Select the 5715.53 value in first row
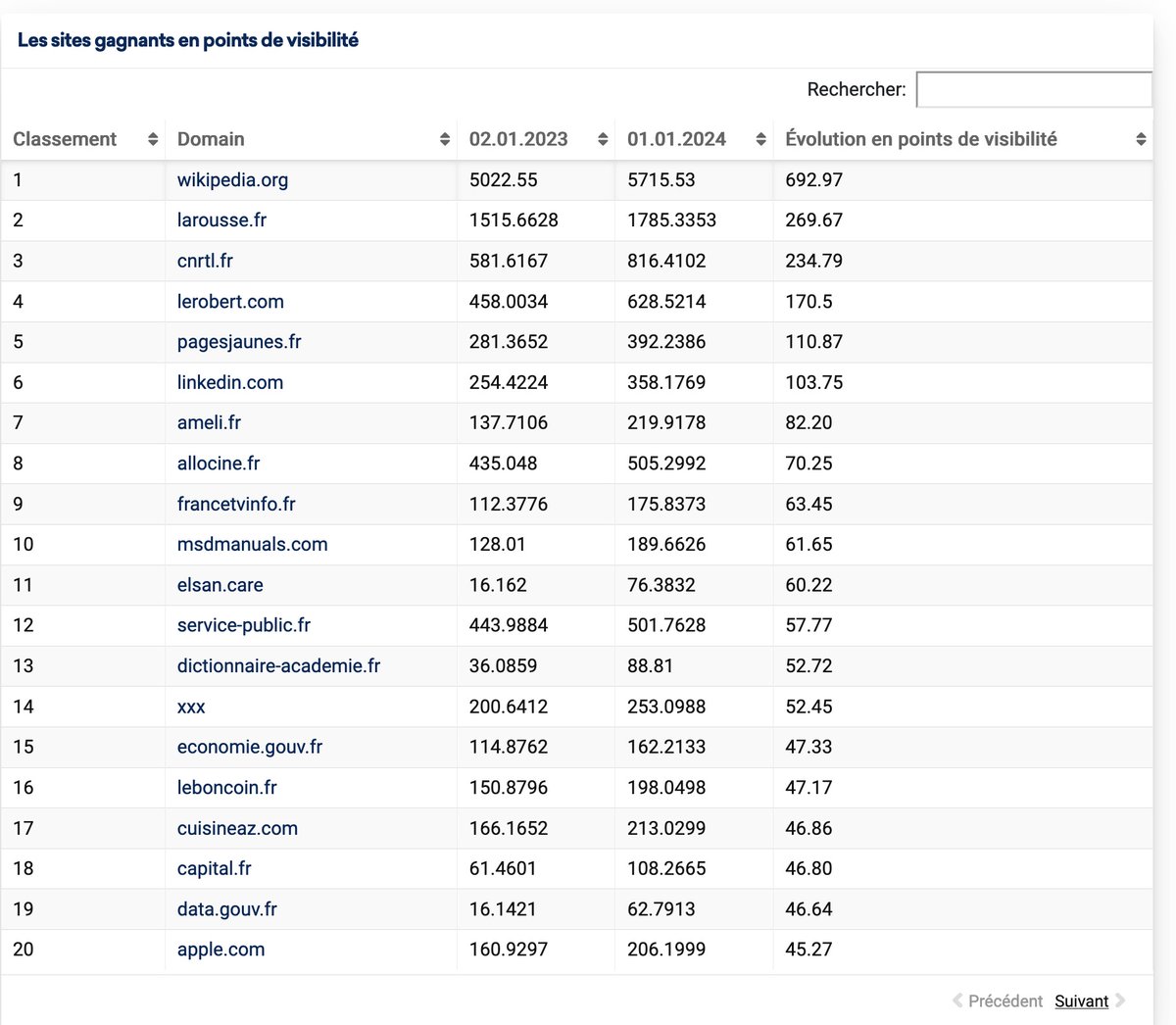1176x1025 pixels. pyautogui.click(x=661, y=180)
